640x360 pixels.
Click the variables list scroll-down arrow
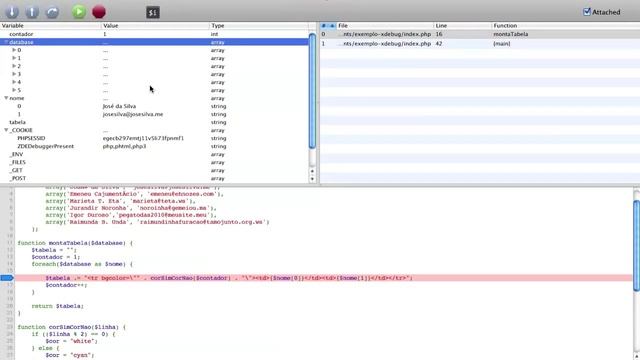point(313,179)
